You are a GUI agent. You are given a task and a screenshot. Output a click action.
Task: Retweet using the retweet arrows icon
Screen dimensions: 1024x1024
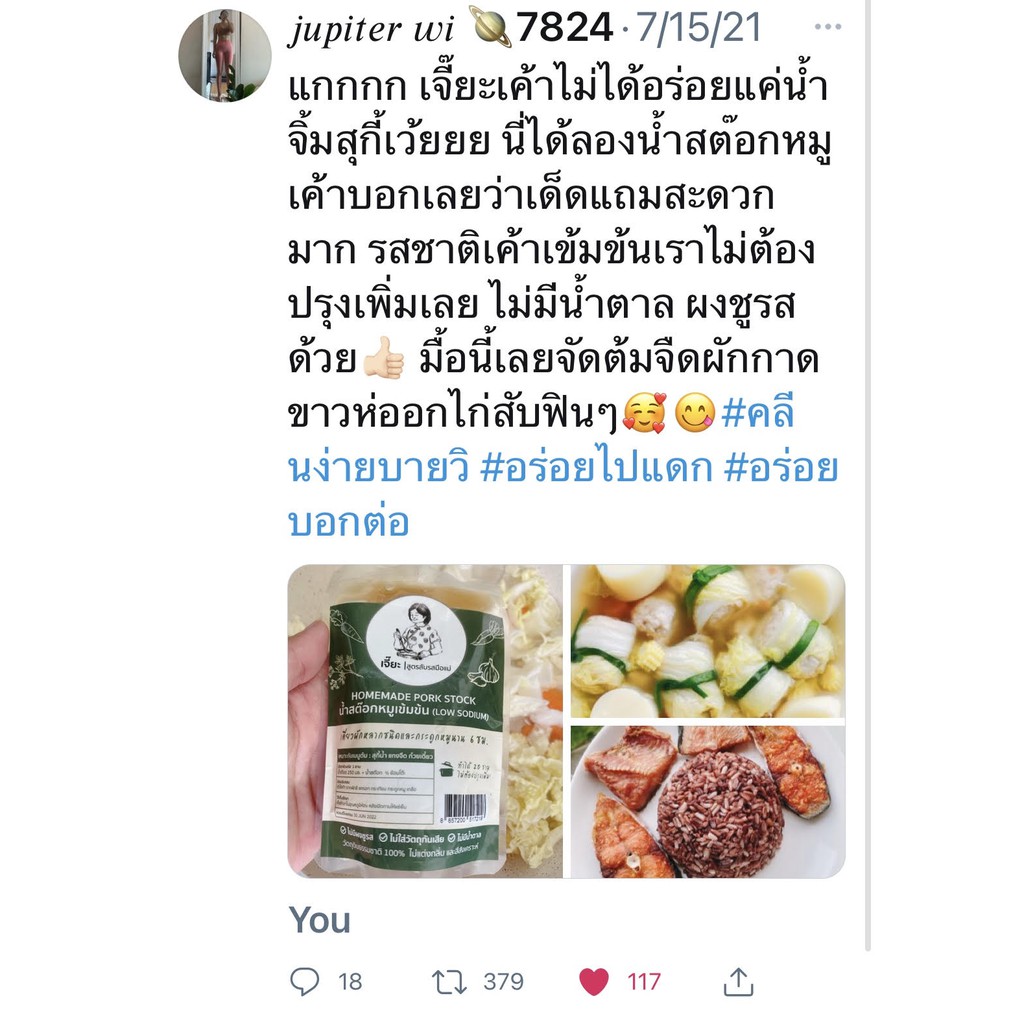click(449, 982)
